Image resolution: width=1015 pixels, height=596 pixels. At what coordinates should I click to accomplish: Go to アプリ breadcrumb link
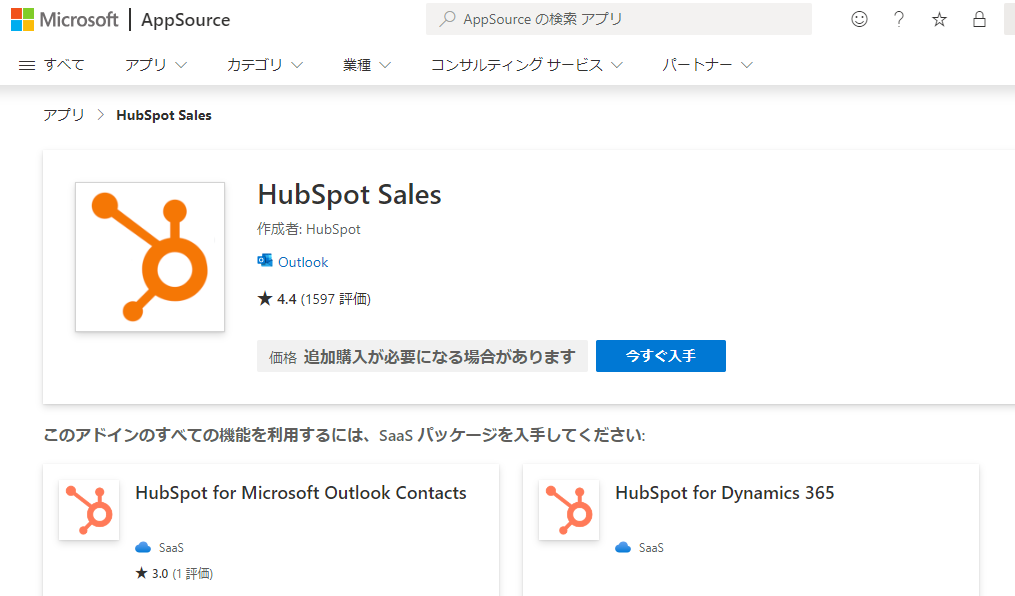[63, 115]
